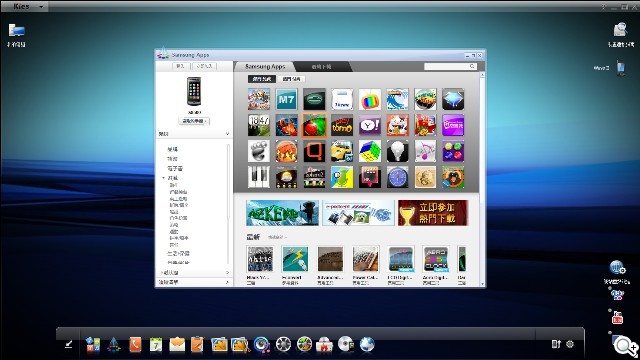Viewport: 640px width, 360px height.
Task: Open the gray footprint app icon
Action: click(x=259, y=151)
